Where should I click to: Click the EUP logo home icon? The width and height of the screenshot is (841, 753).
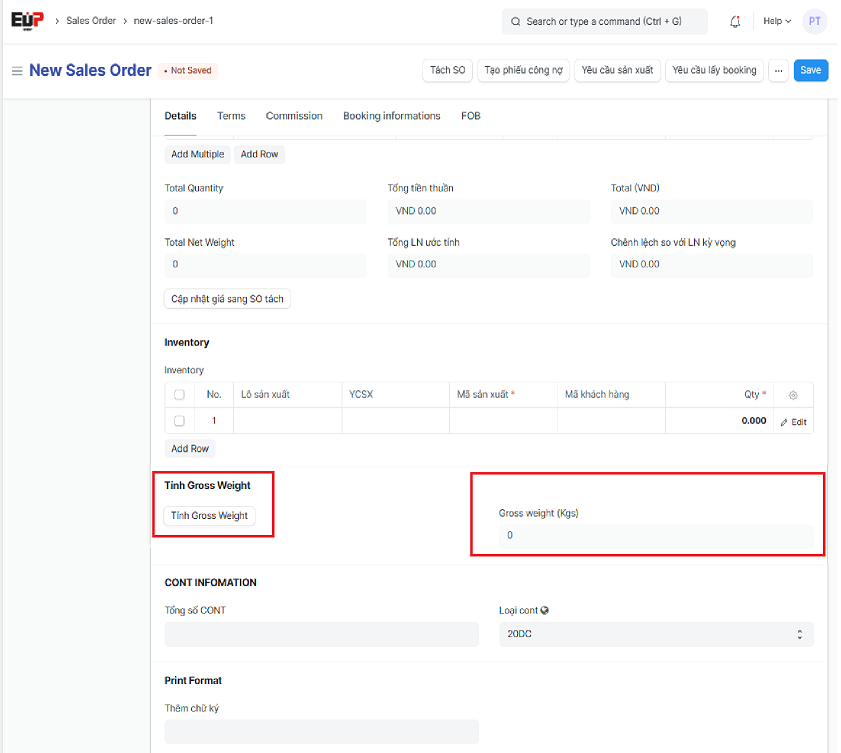(x=27, y=21)
